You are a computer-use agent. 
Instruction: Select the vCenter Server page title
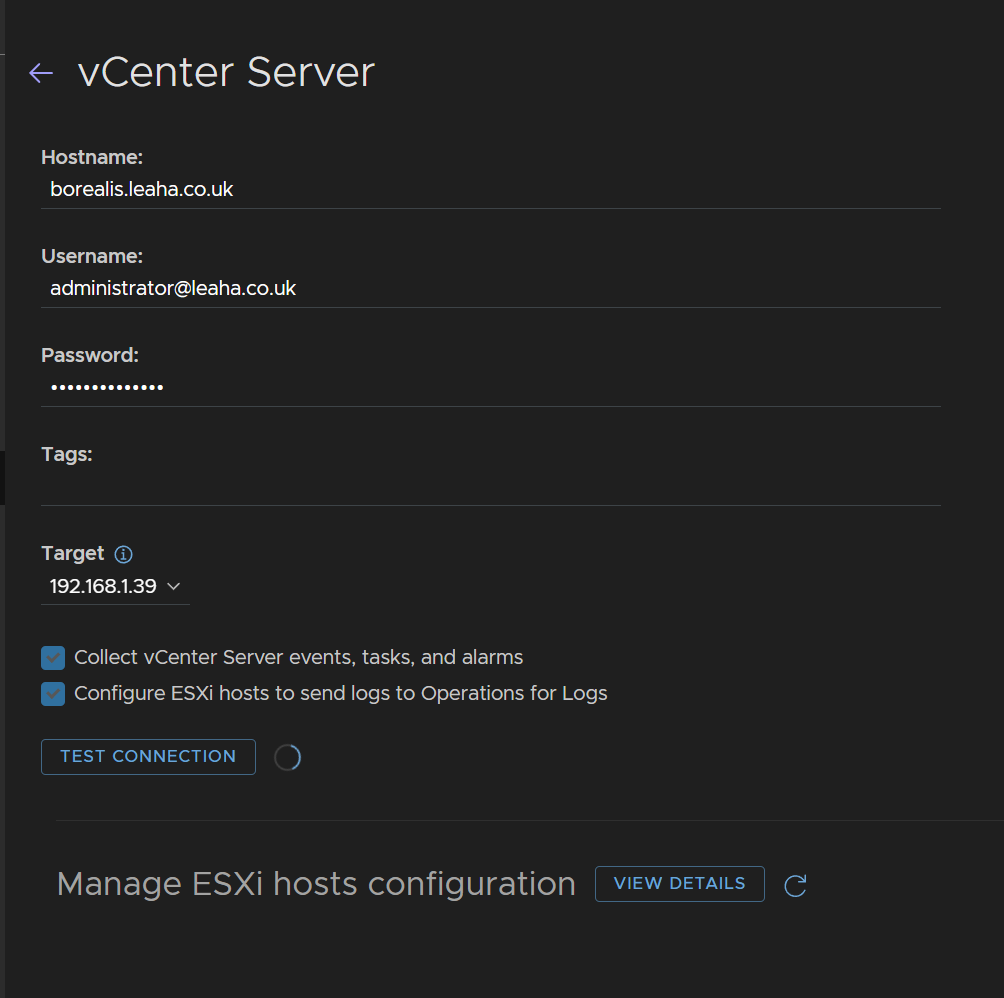[226, 72]
